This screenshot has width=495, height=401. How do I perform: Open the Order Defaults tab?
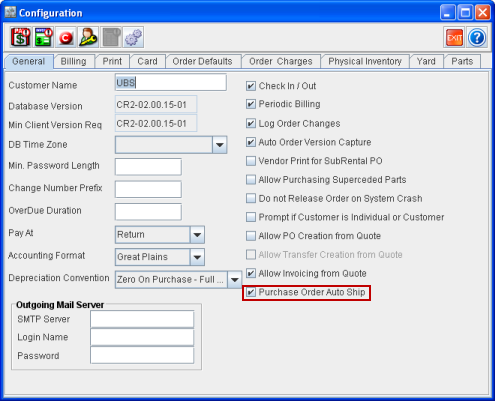(x=202, y=62)
